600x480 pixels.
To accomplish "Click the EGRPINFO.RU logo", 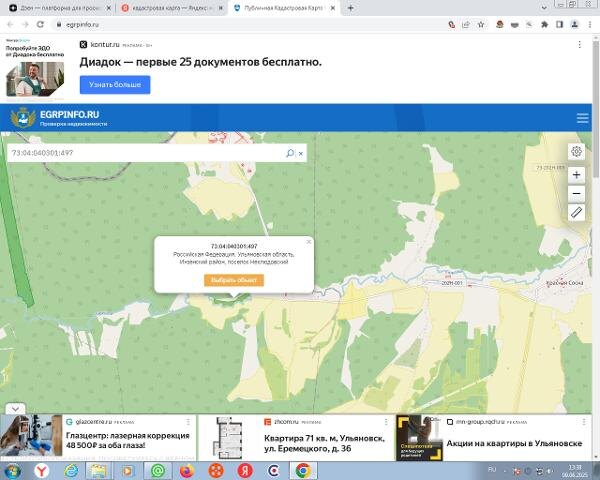I will coord(59,118).
